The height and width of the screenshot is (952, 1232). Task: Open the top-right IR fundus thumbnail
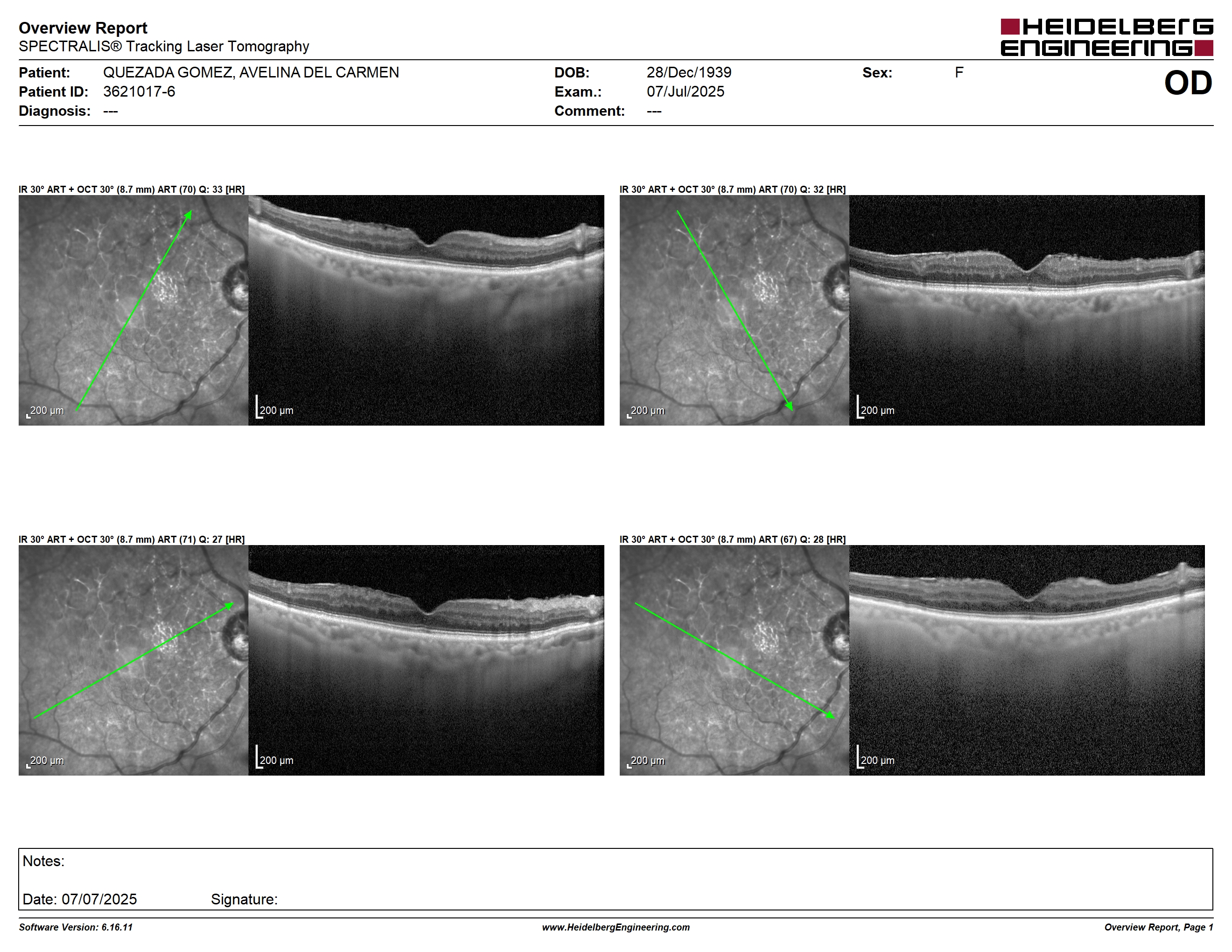coord(734,310)
